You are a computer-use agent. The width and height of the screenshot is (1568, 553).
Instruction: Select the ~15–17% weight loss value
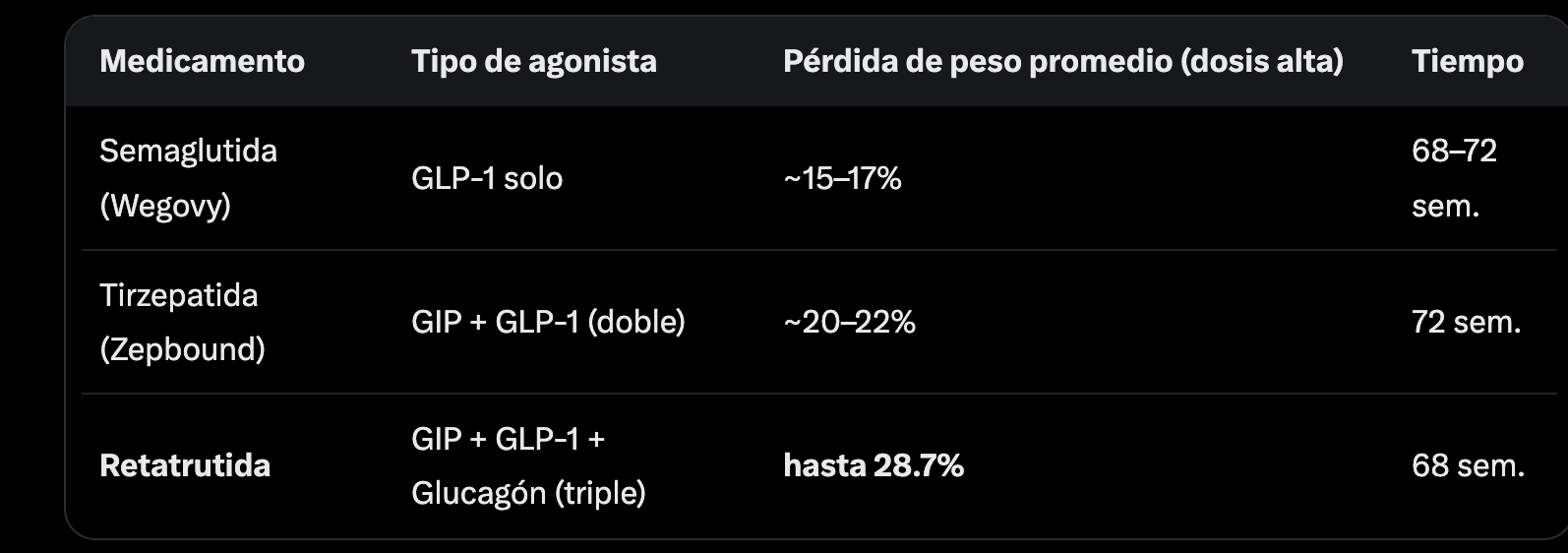coord(842,178)
